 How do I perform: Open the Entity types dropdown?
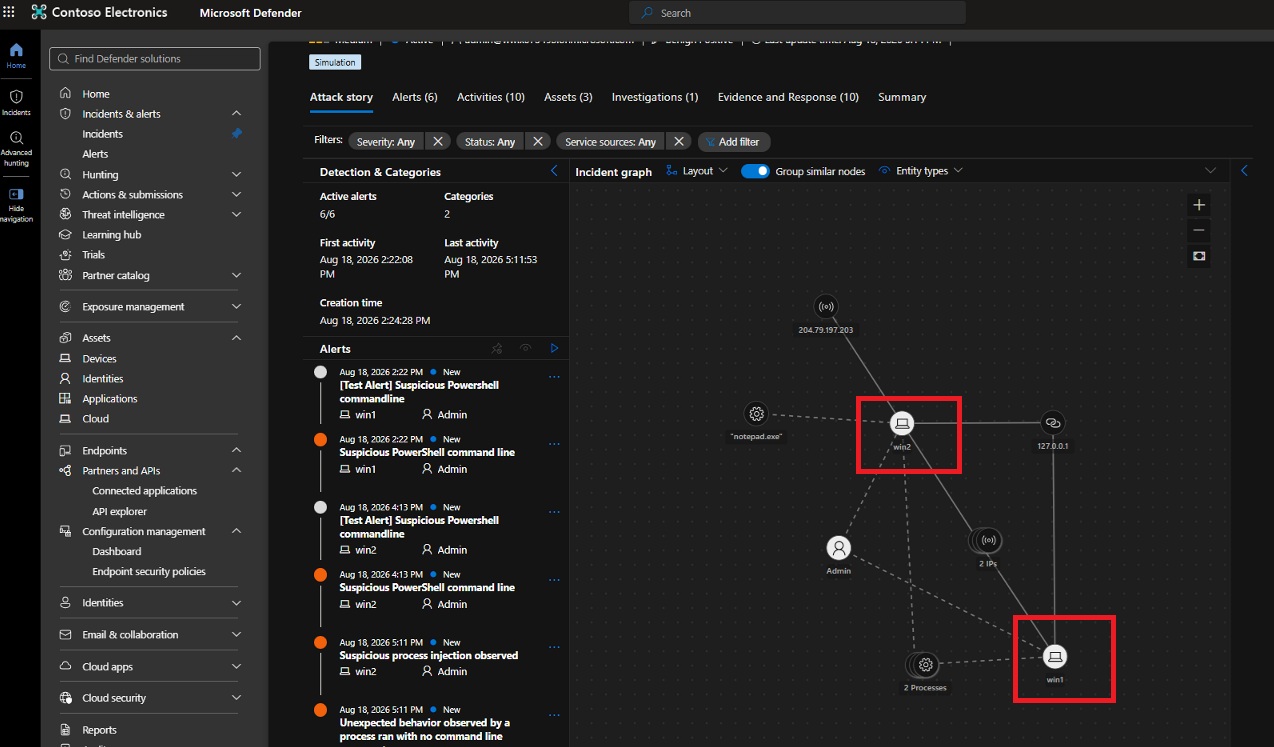[x=921, y=171]
